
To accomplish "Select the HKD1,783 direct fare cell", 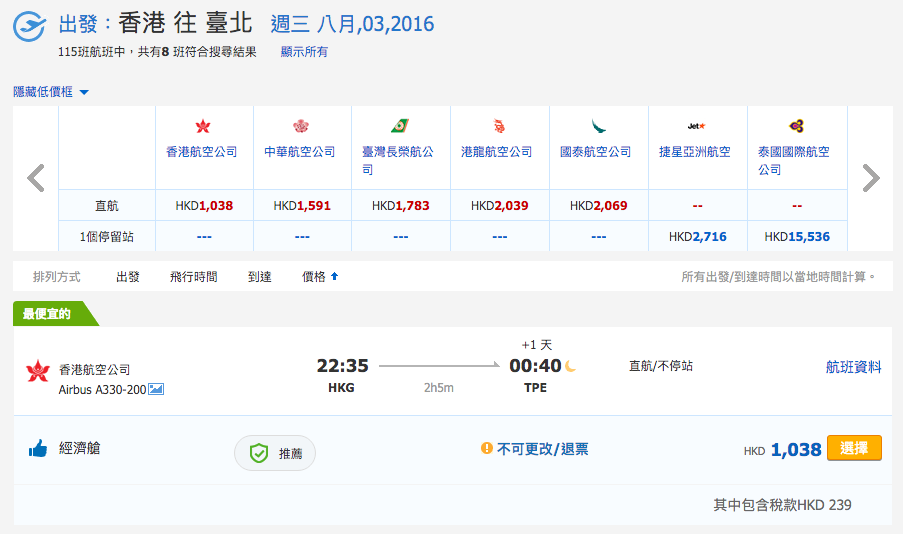I will click(401, 206).
